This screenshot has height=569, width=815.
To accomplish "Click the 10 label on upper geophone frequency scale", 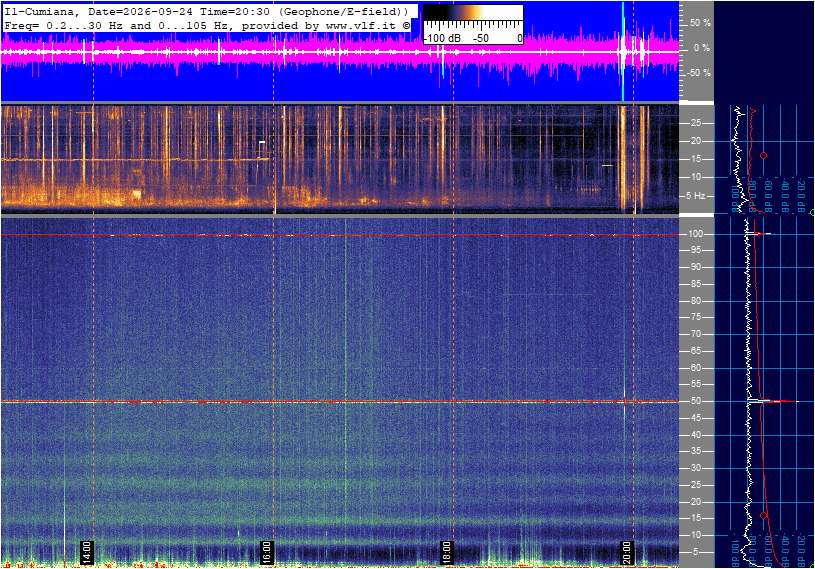I will [x=695, y=177].
